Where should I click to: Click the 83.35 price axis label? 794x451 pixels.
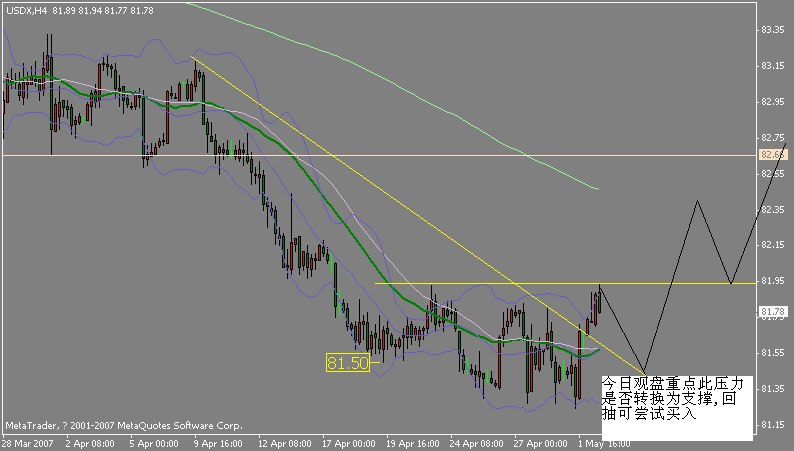(x=773, y=30)
